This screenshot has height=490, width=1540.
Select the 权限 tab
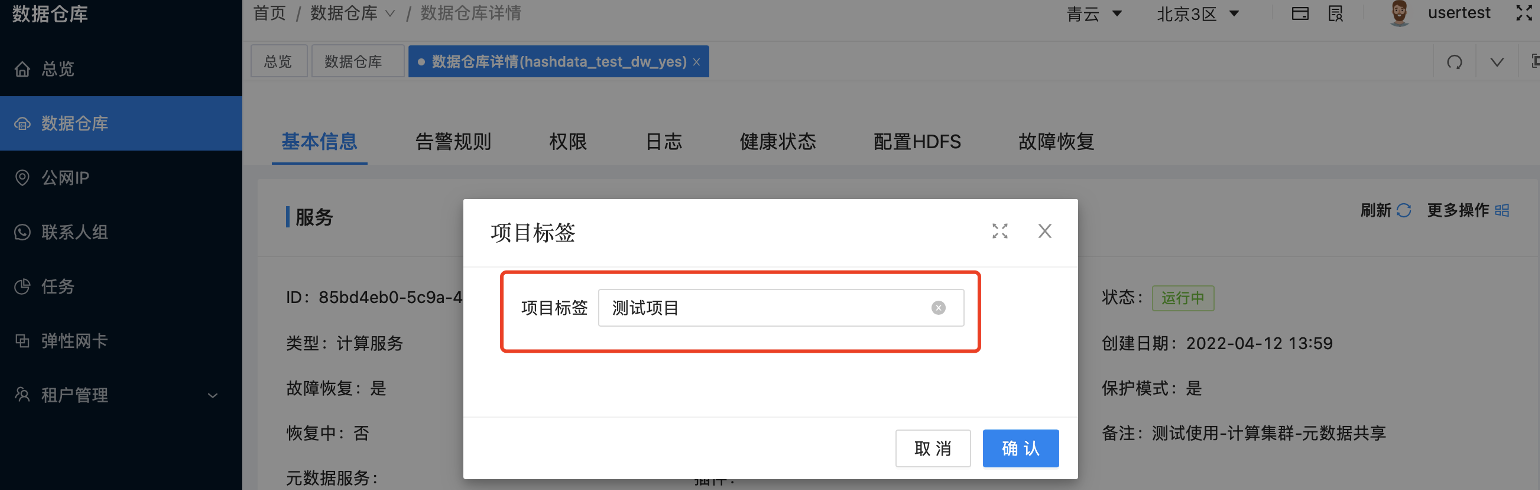[x=568, y=142]
